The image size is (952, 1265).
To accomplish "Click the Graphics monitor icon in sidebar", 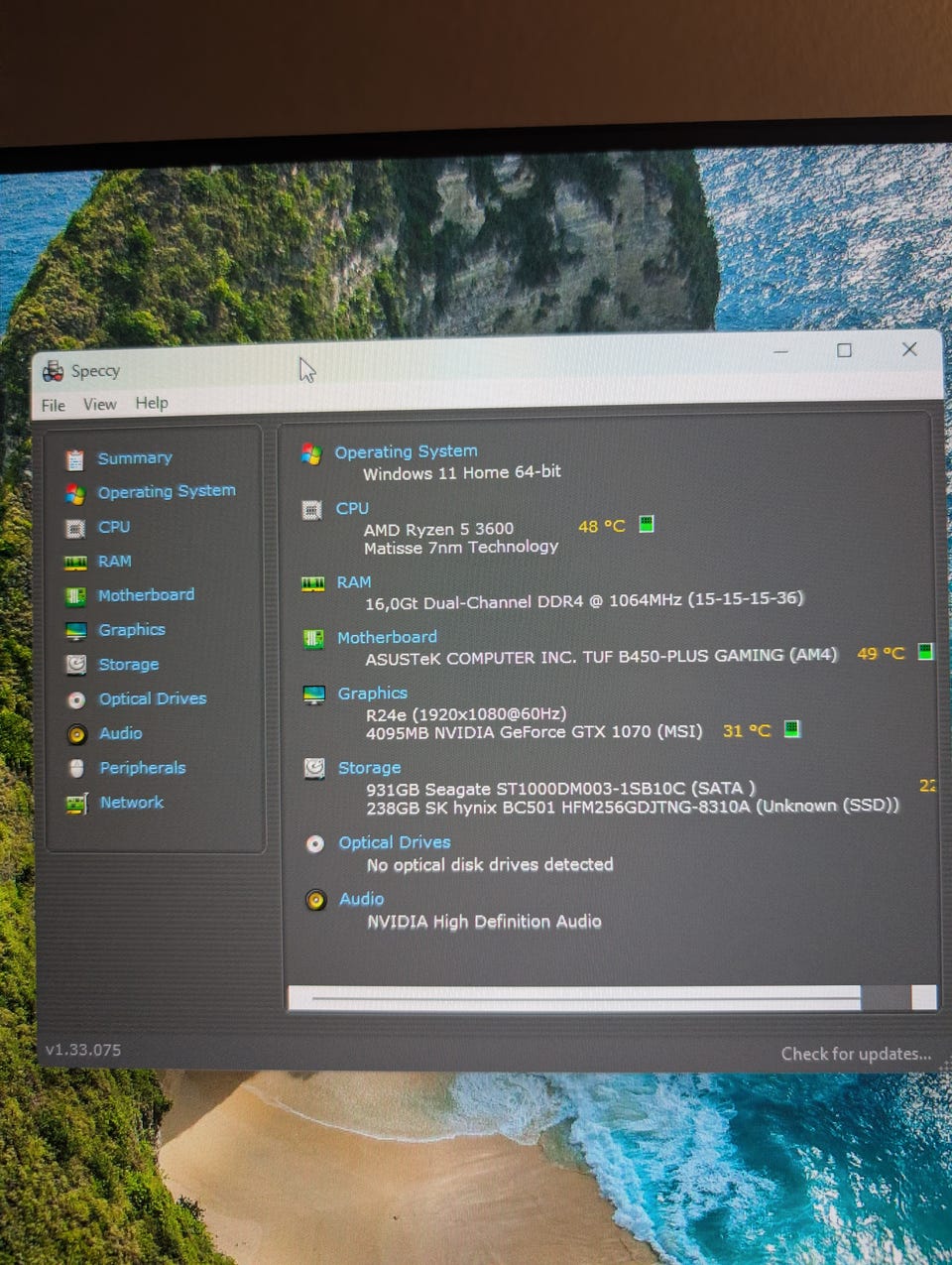I will point(76,631).
